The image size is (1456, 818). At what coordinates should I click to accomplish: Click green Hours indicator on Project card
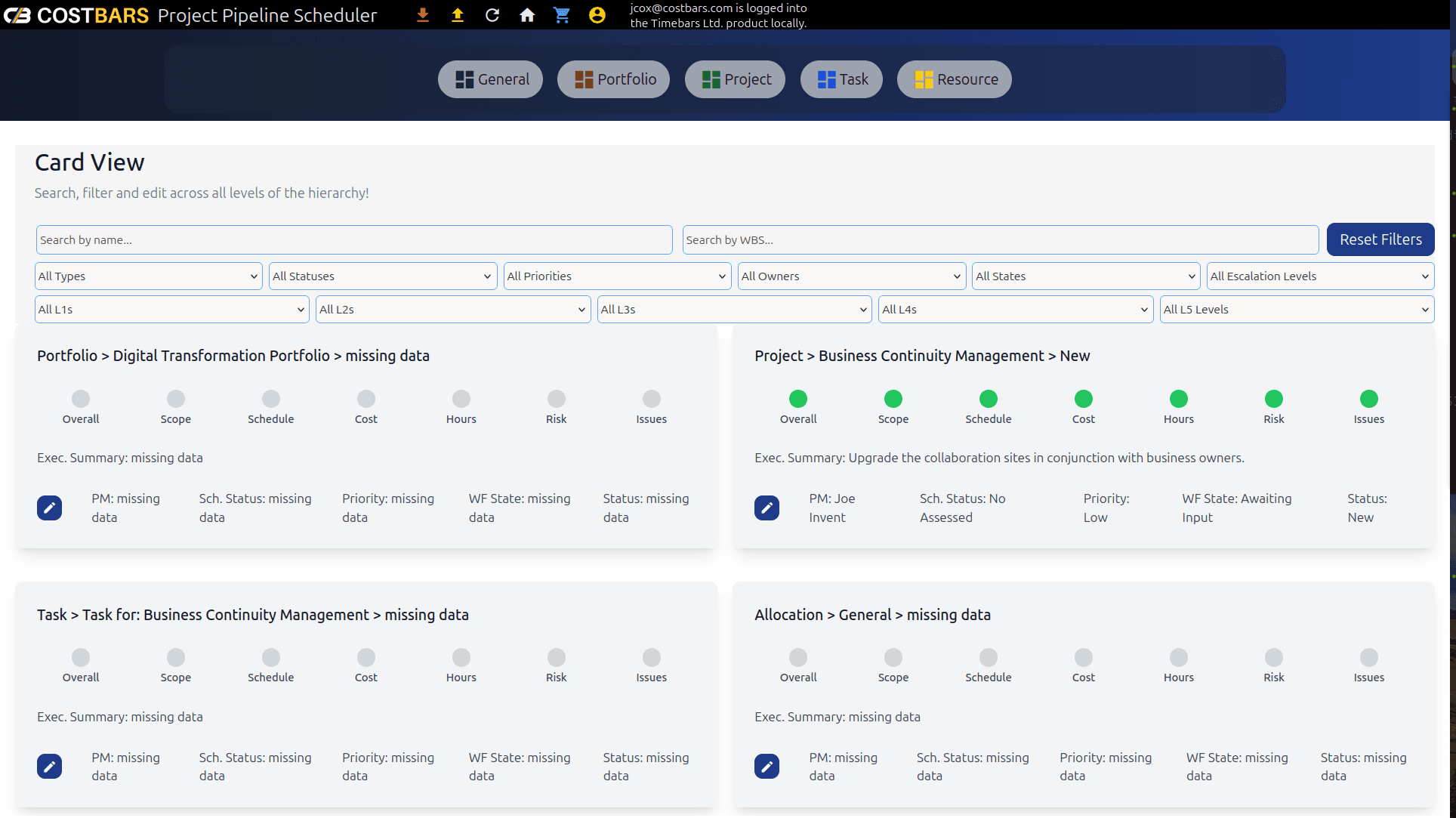pos(1179,399)
